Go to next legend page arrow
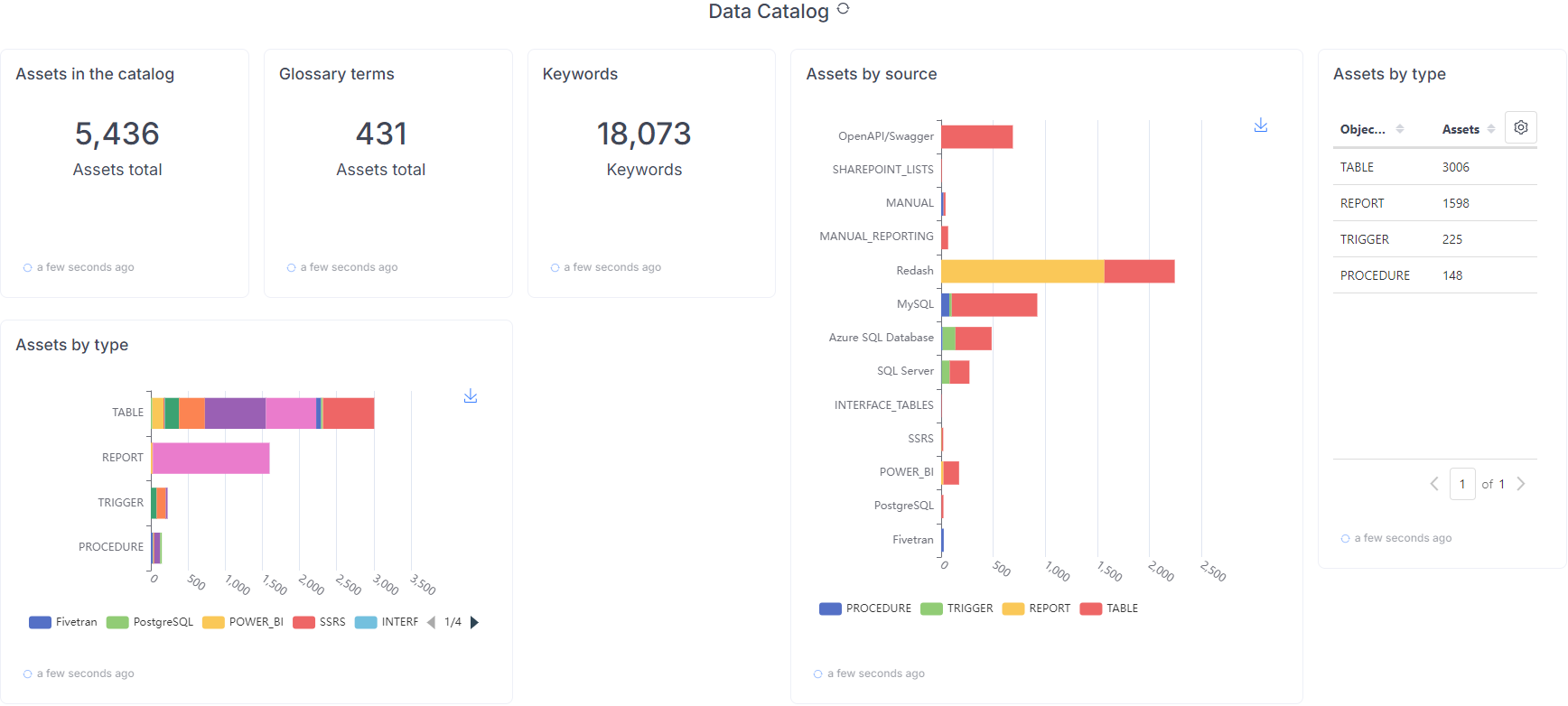The height and width of the screenshot is (706, 1568). 475,622
